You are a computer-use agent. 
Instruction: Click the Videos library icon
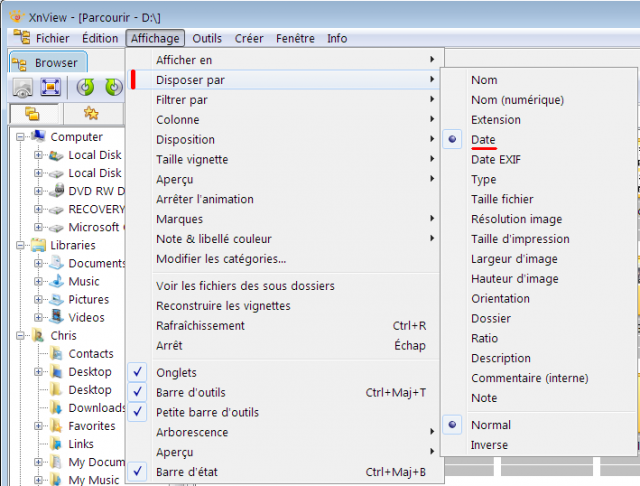pyautogui.click(x=56, y=317)
